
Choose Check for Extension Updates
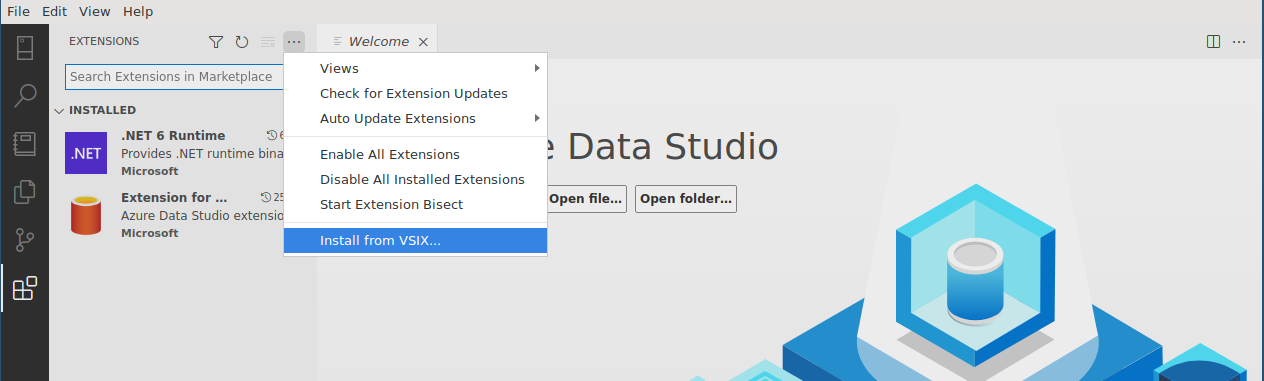[x=415, y=93]
